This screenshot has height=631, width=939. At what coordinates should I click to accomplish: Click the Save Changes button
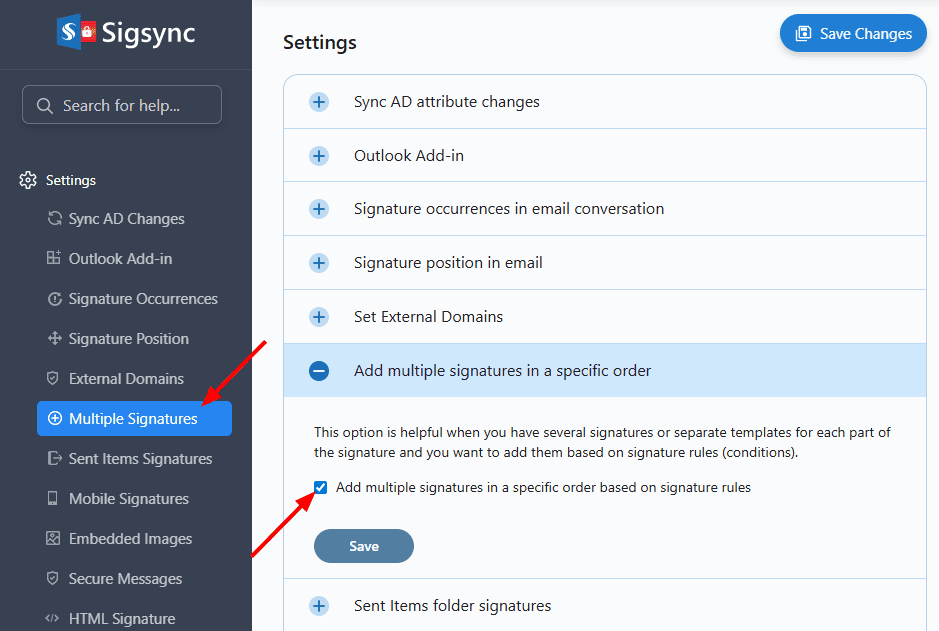(853, 33)
